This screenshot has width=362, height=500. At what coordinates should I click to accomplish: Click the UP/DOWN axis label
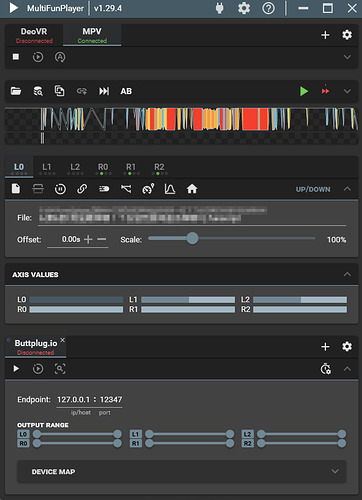[x=313, y=189]
